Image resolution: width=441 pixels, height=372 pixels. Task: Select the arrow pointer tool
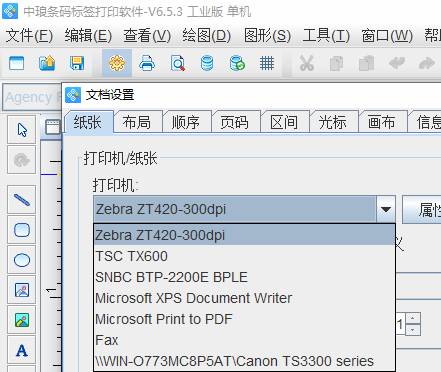pos(22,130)
